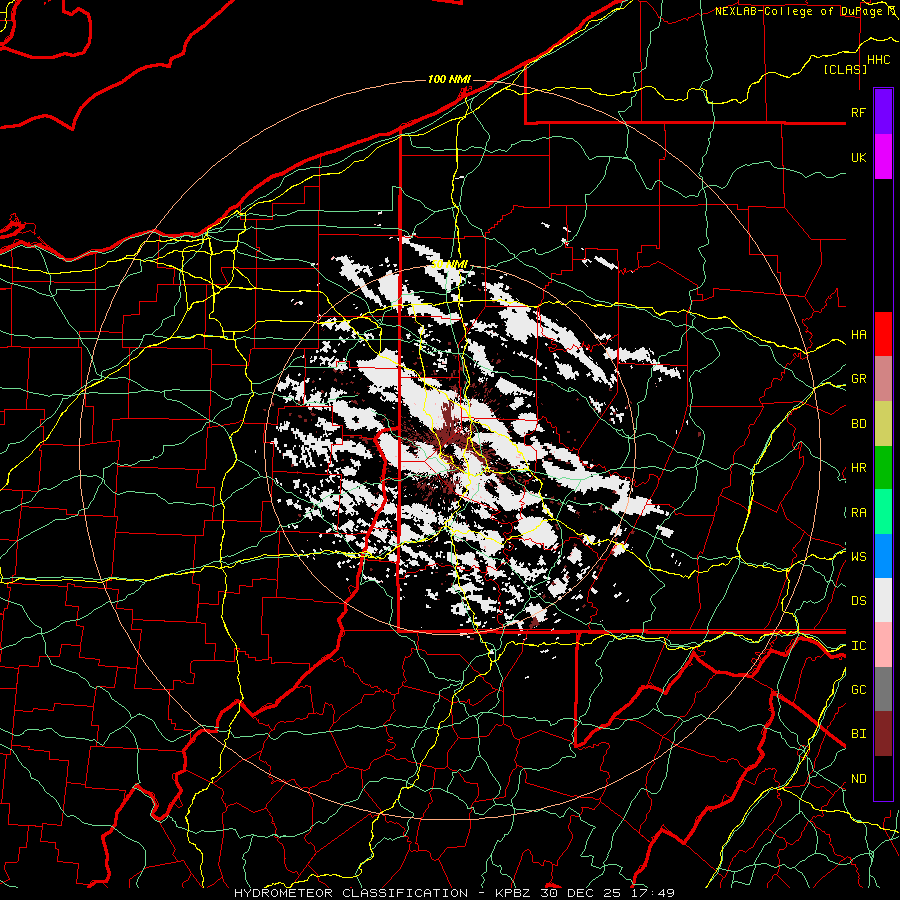
Task: Click the UK legend label
Action: point(858,157)
